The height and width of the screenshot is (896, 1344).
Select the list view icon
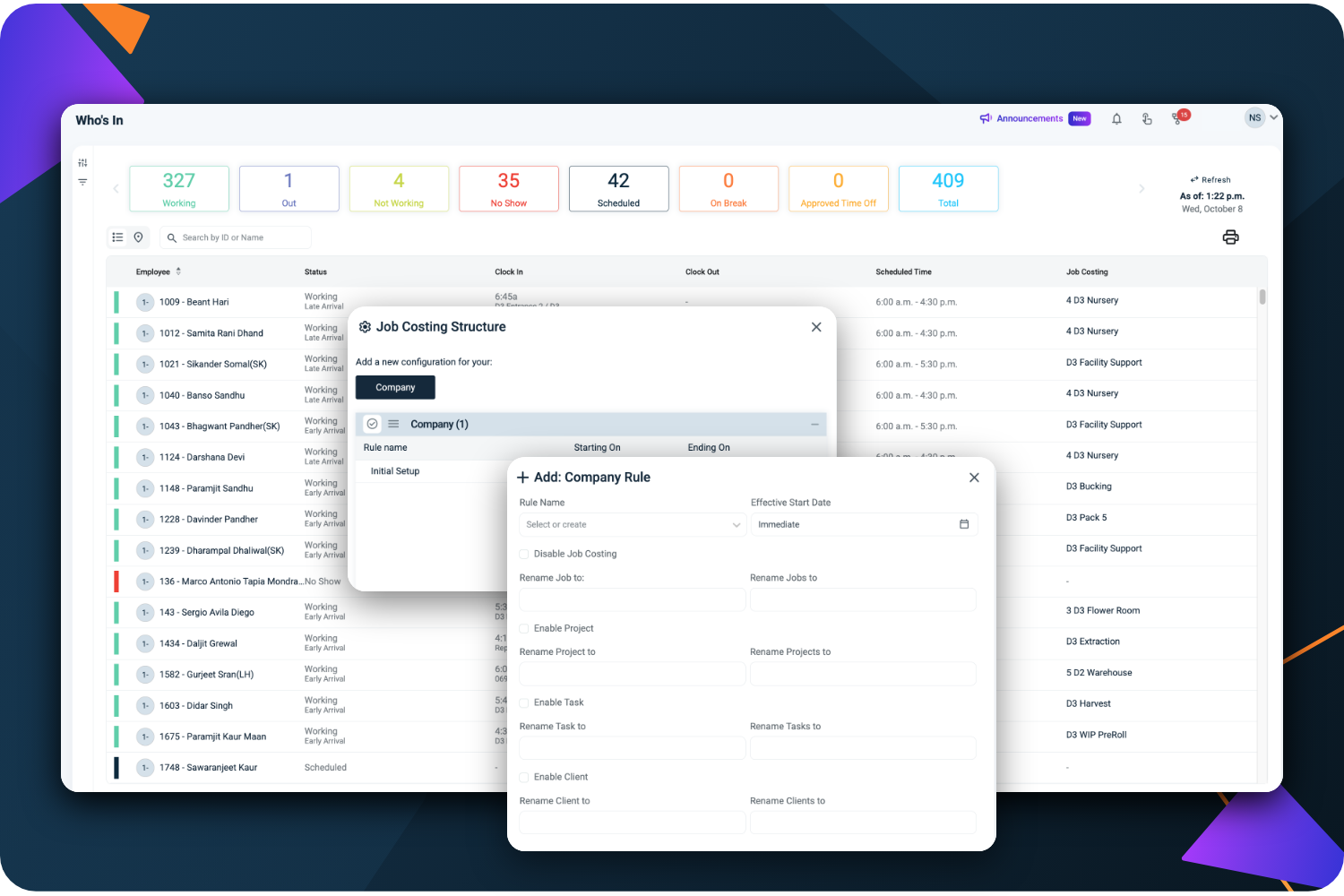[117, 237]
